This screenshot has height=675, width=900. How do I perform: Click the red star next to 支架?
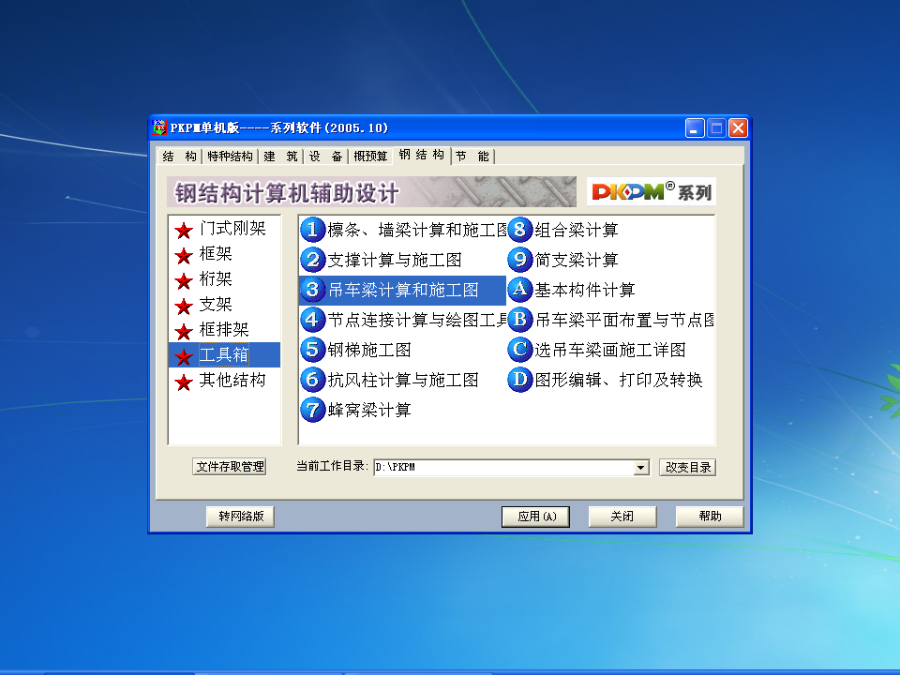[184, 307]
